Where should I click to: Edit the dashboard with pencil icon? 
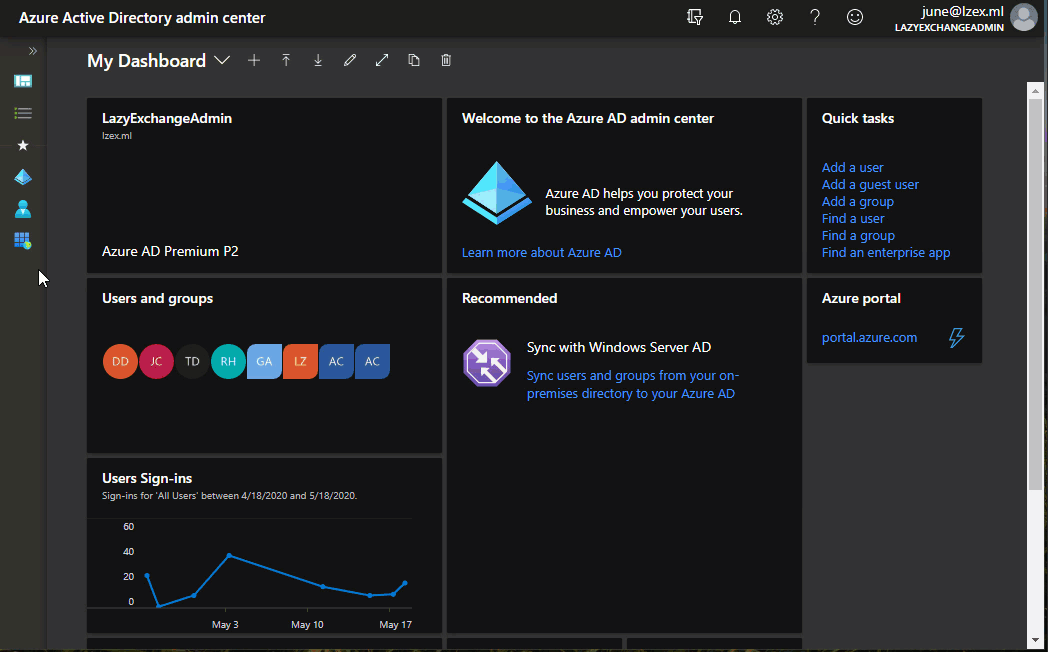350,60
